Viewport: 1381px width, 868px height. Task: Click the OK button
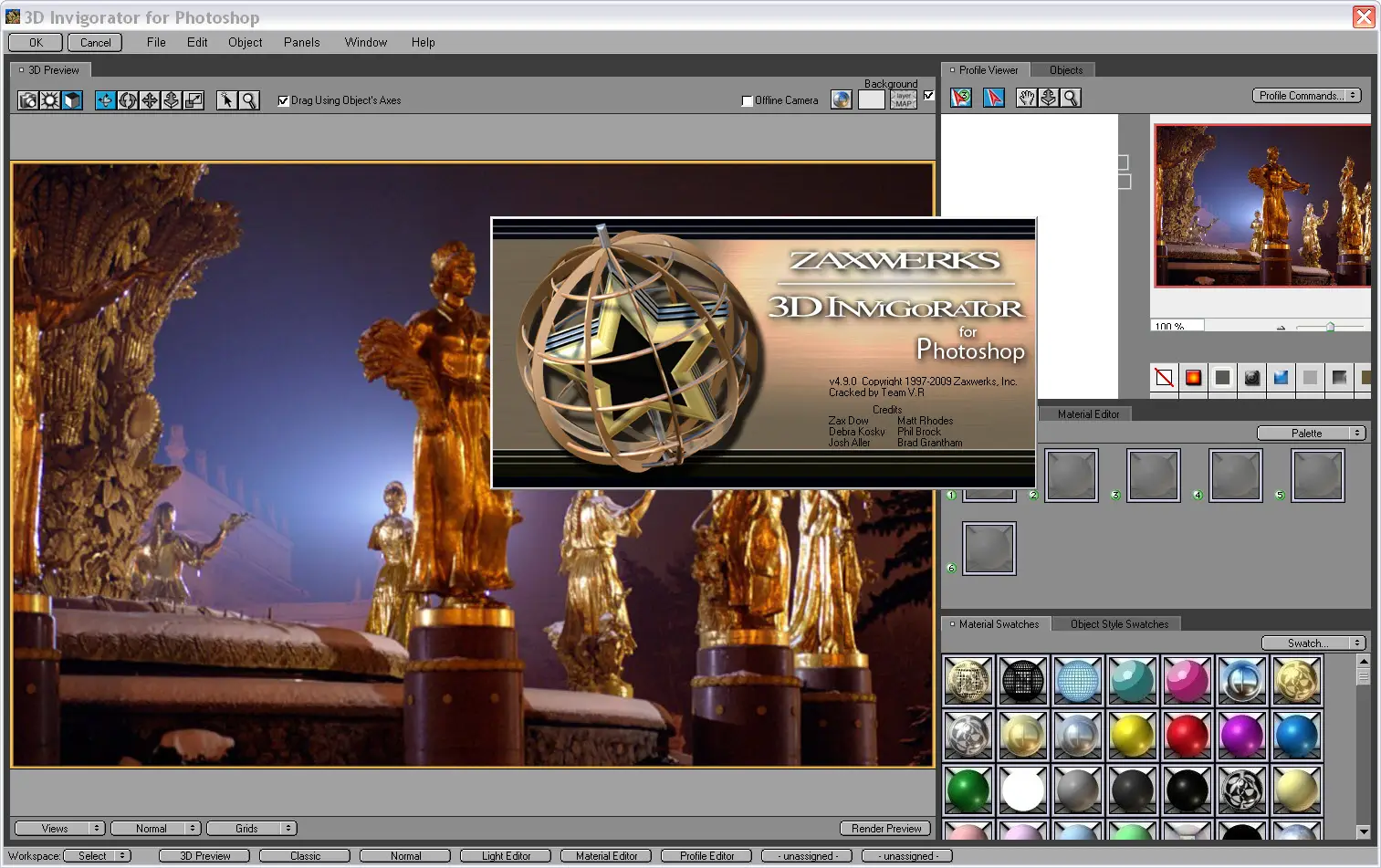click(36, 42)
